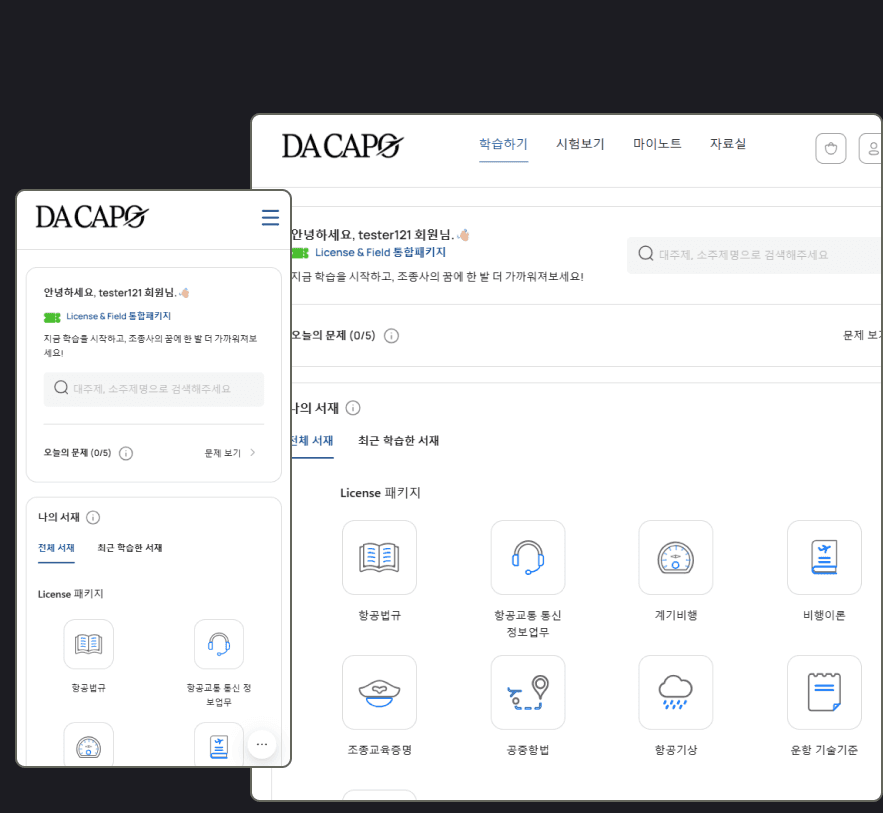
Task: Expand 문제 보기 chevron in mobile view
Action: tap(252, 453)
